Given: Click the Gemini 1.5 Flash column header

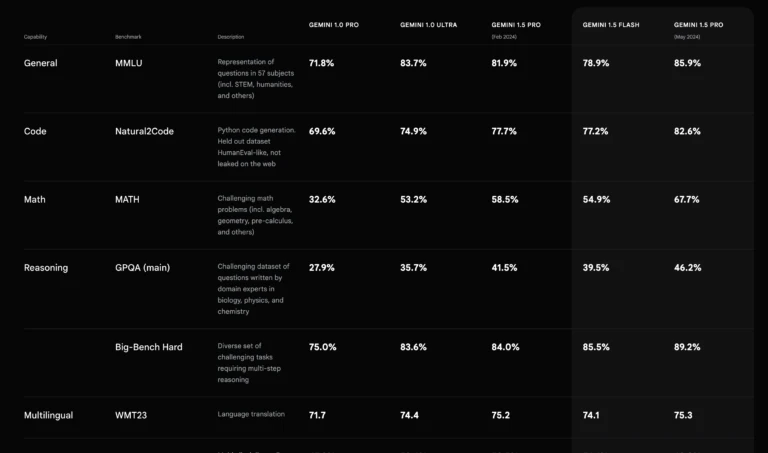Looking at the screenshot, I should [613, 25].
